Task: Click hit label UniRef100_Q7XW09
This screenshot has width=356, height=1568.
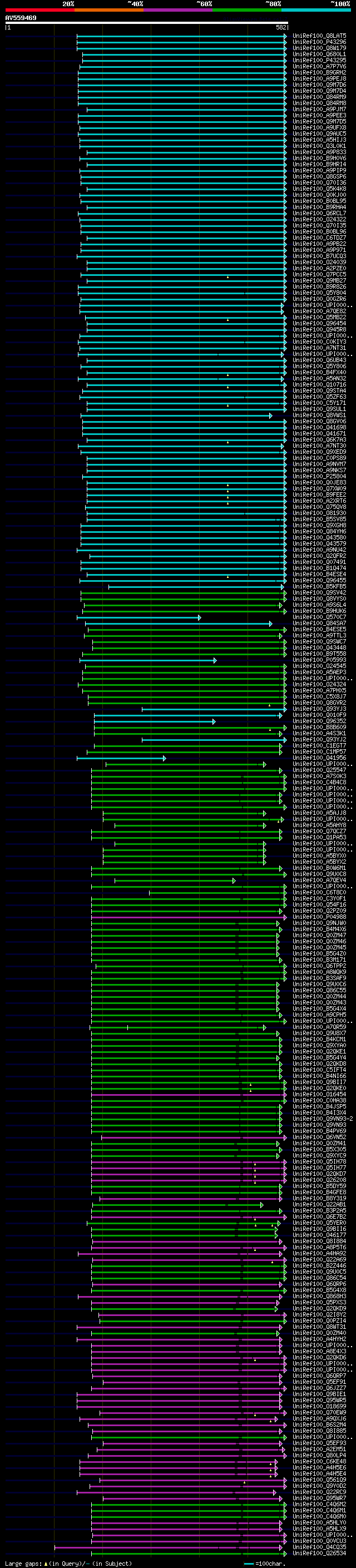Action: point(319,489)
